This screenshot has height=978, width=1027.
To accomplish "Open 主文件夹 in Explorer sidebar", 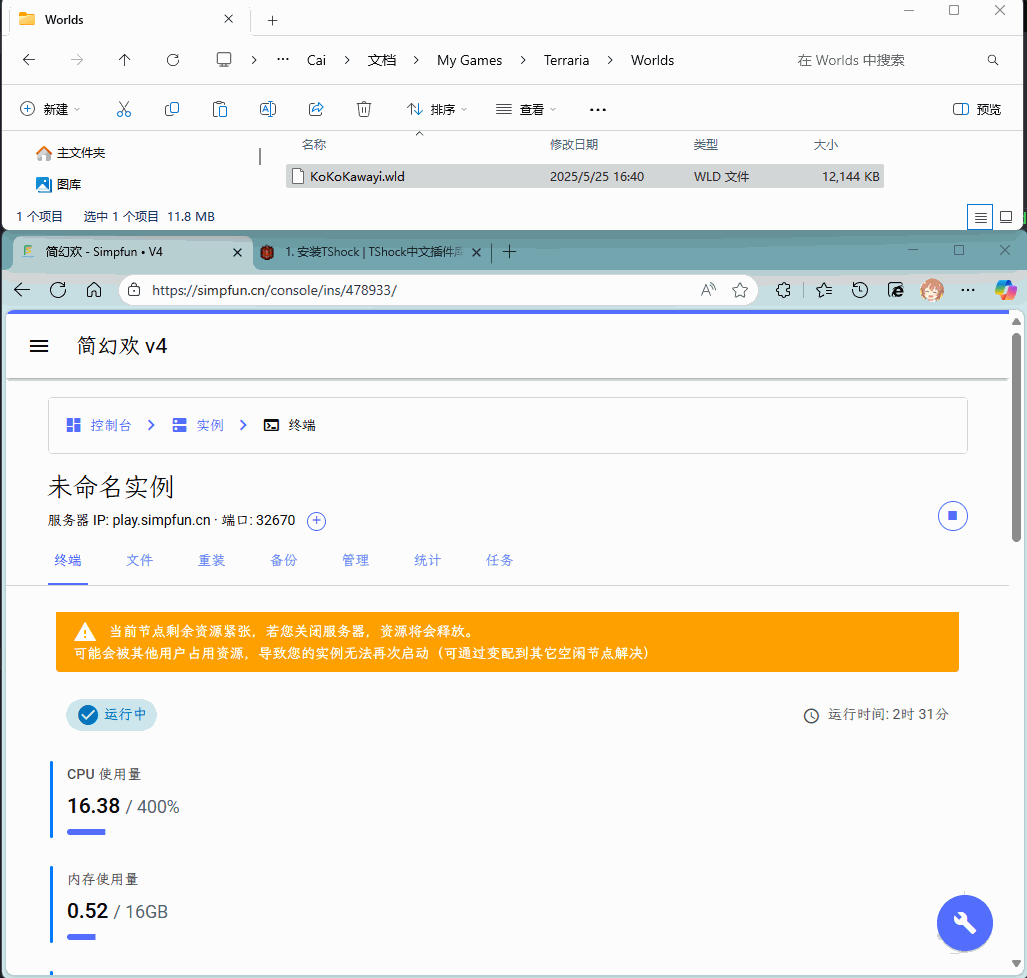I will click(71, 153).
